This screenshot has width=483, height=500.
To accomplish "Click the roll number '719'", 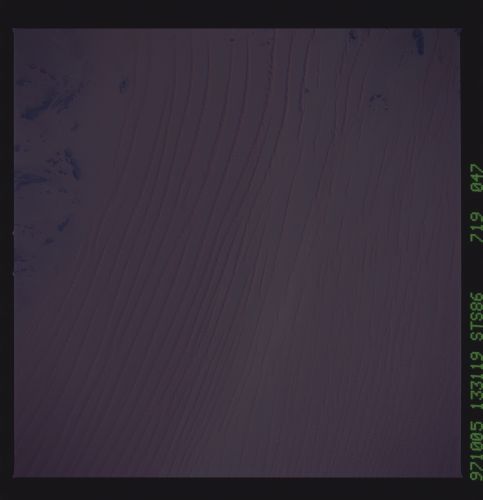I will pyautogui.click(x=476, y=226).
